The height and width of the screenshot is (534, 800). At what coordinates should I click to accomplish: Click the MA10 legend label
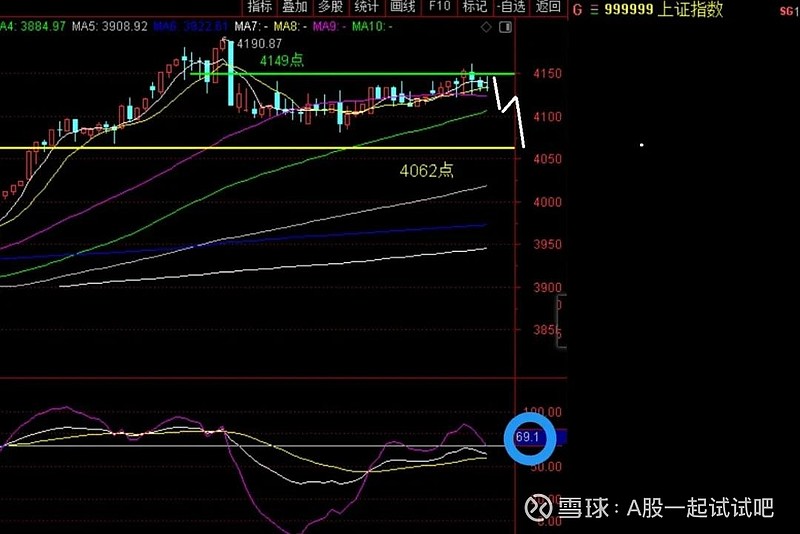click(x=372, y=27)
